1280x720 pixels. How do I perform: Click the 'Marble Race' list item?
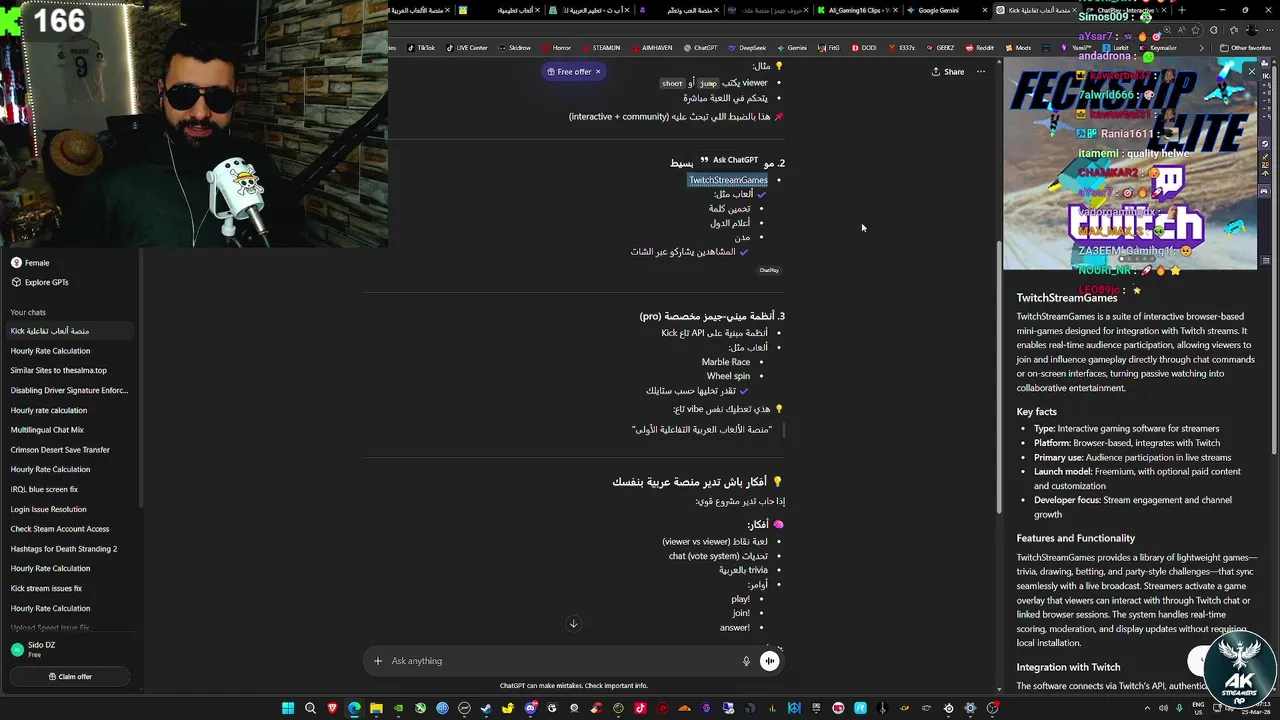click(726, 362)
